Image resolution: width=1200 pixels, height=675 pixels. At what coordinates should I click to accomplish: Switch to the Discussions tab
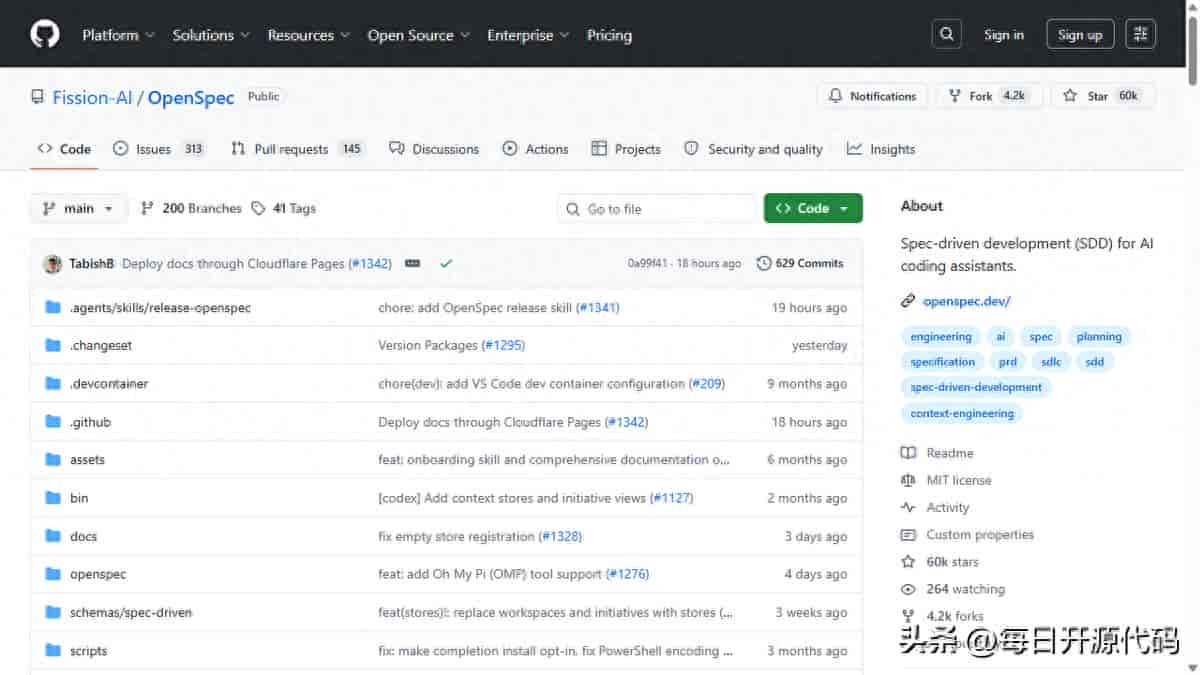click(434, 149)
